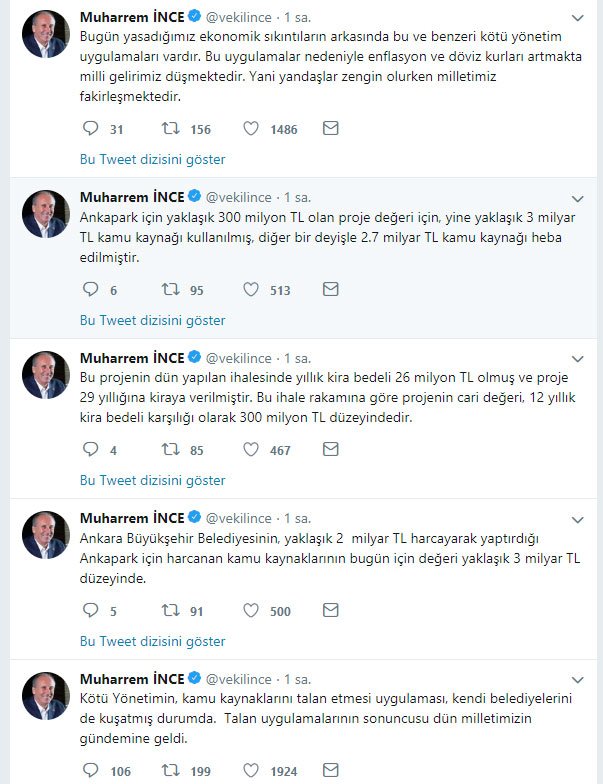
Task: Open direct message icon on 467-likes tweet
Action: [331, 449]
